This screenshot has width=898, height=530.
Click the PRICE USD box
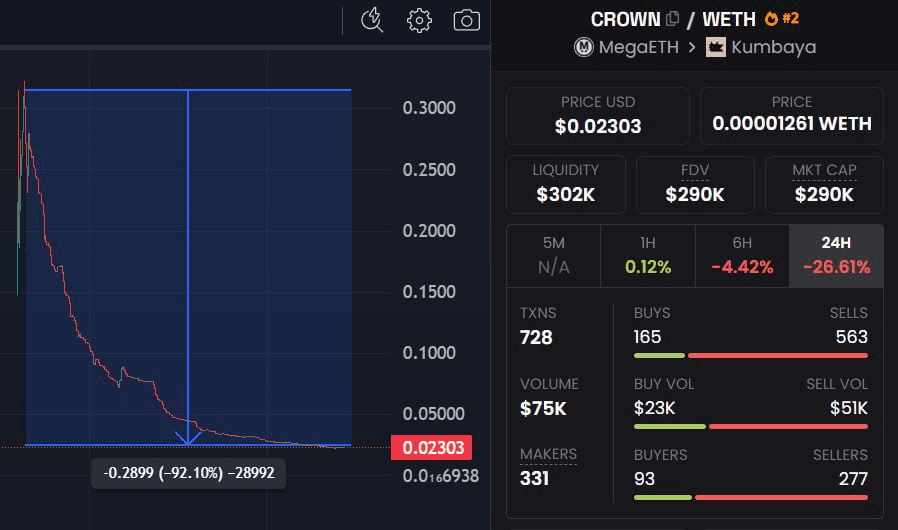click(598, 115)
